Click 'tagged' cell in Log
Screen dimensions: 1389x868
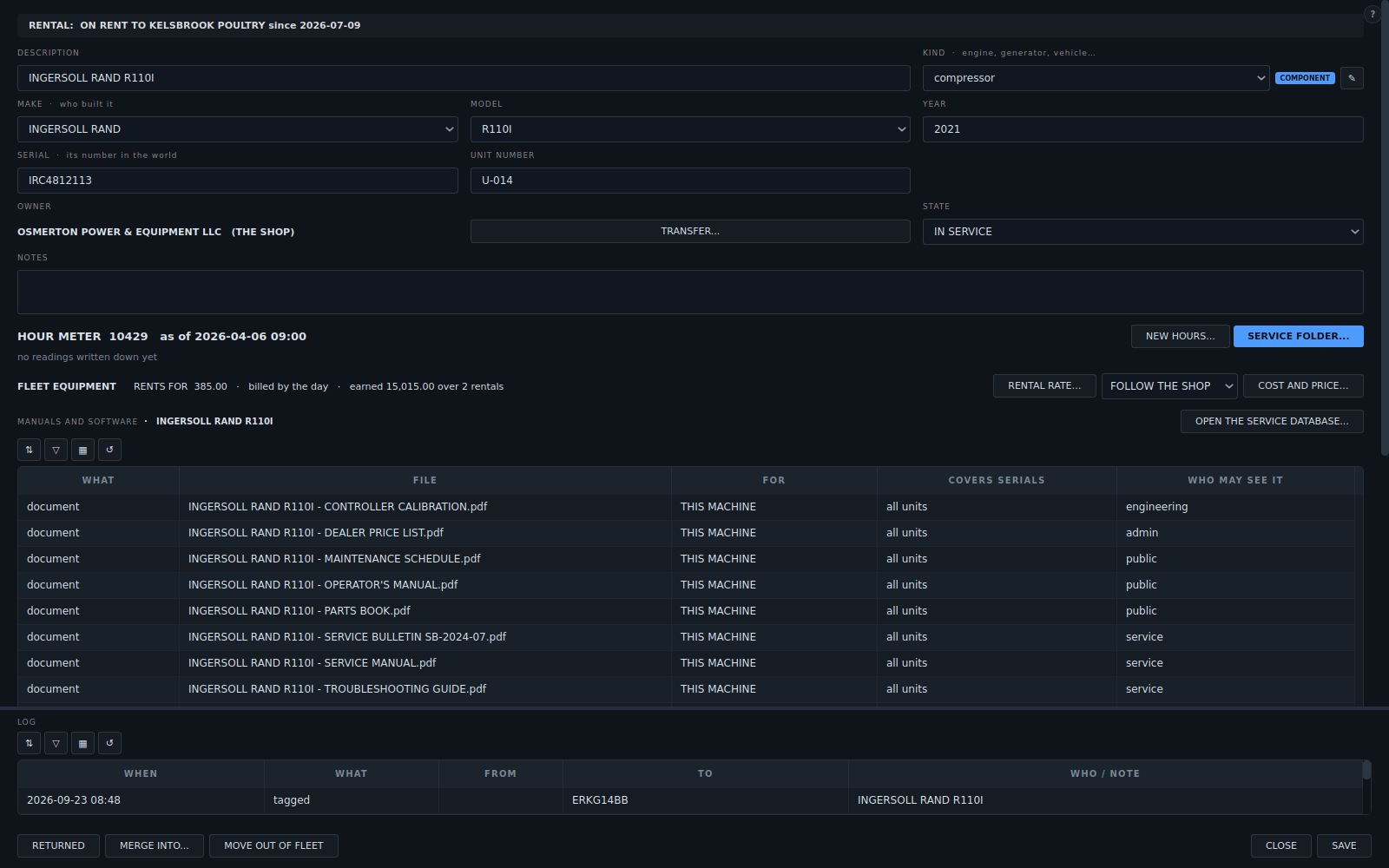point(352,800)
